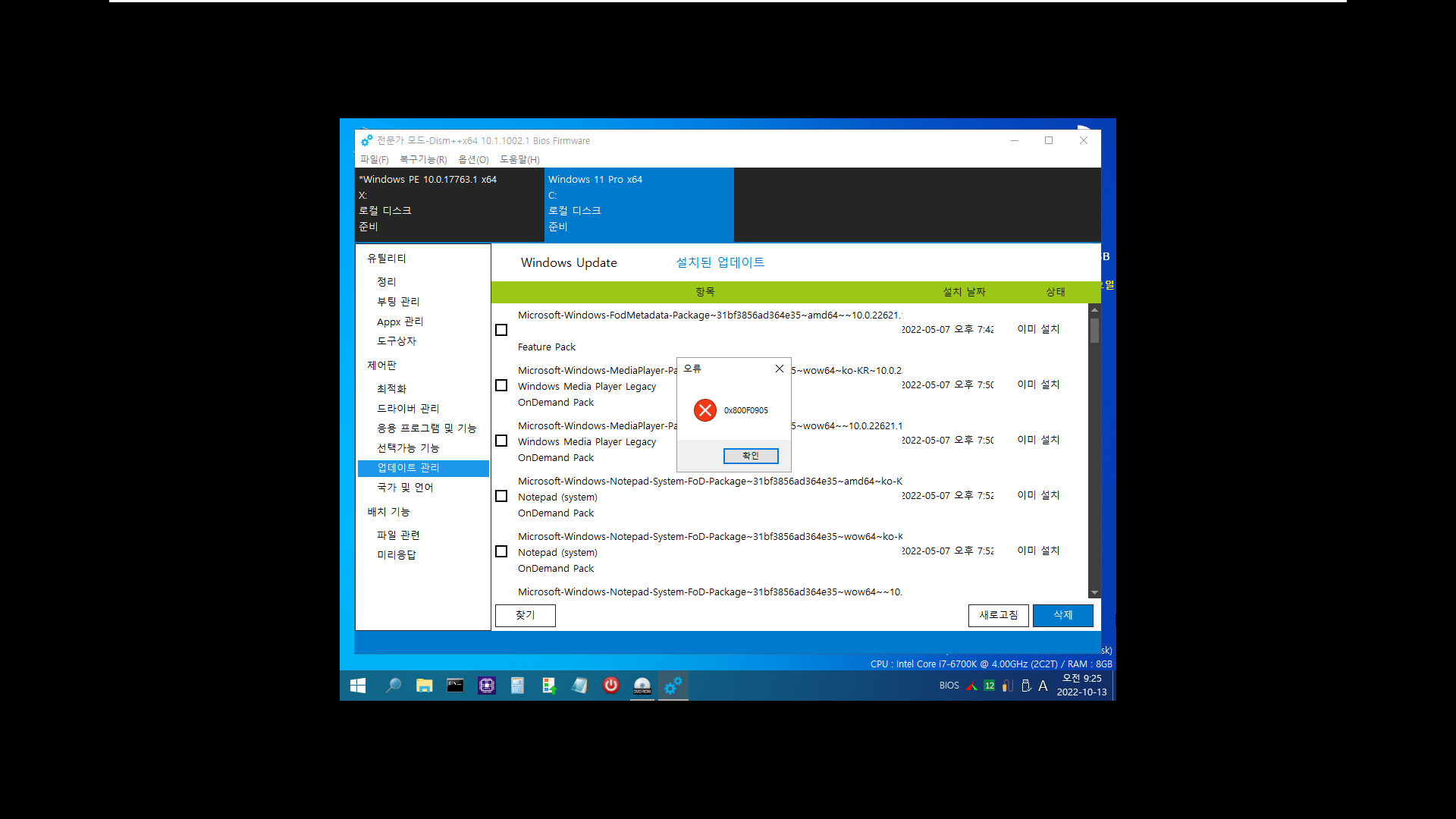Click the red-green tray icon beside BIOS

tap(971, 686)
